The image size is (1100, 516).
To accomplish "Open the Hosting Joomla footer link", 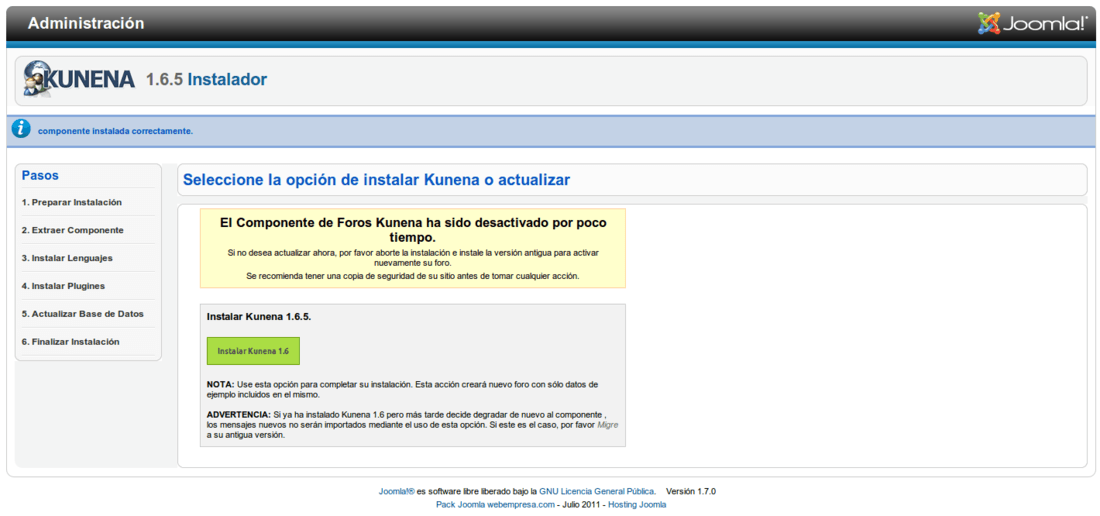I will click(637, 504).
